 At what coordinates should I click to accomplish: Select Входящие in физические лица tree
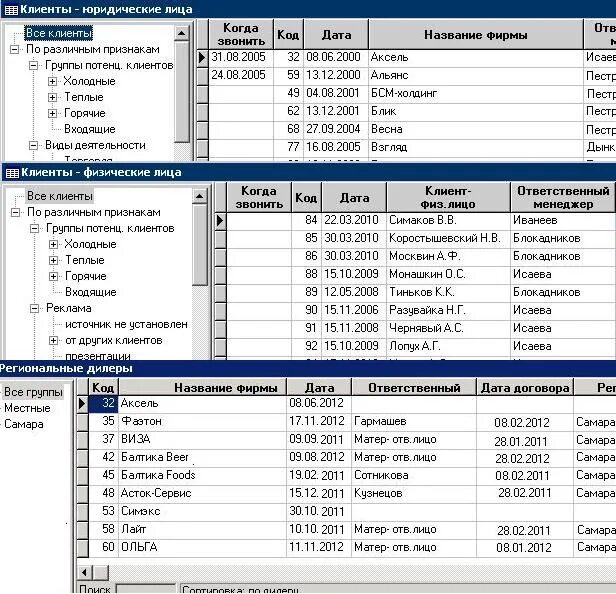(x=90, y=292)
